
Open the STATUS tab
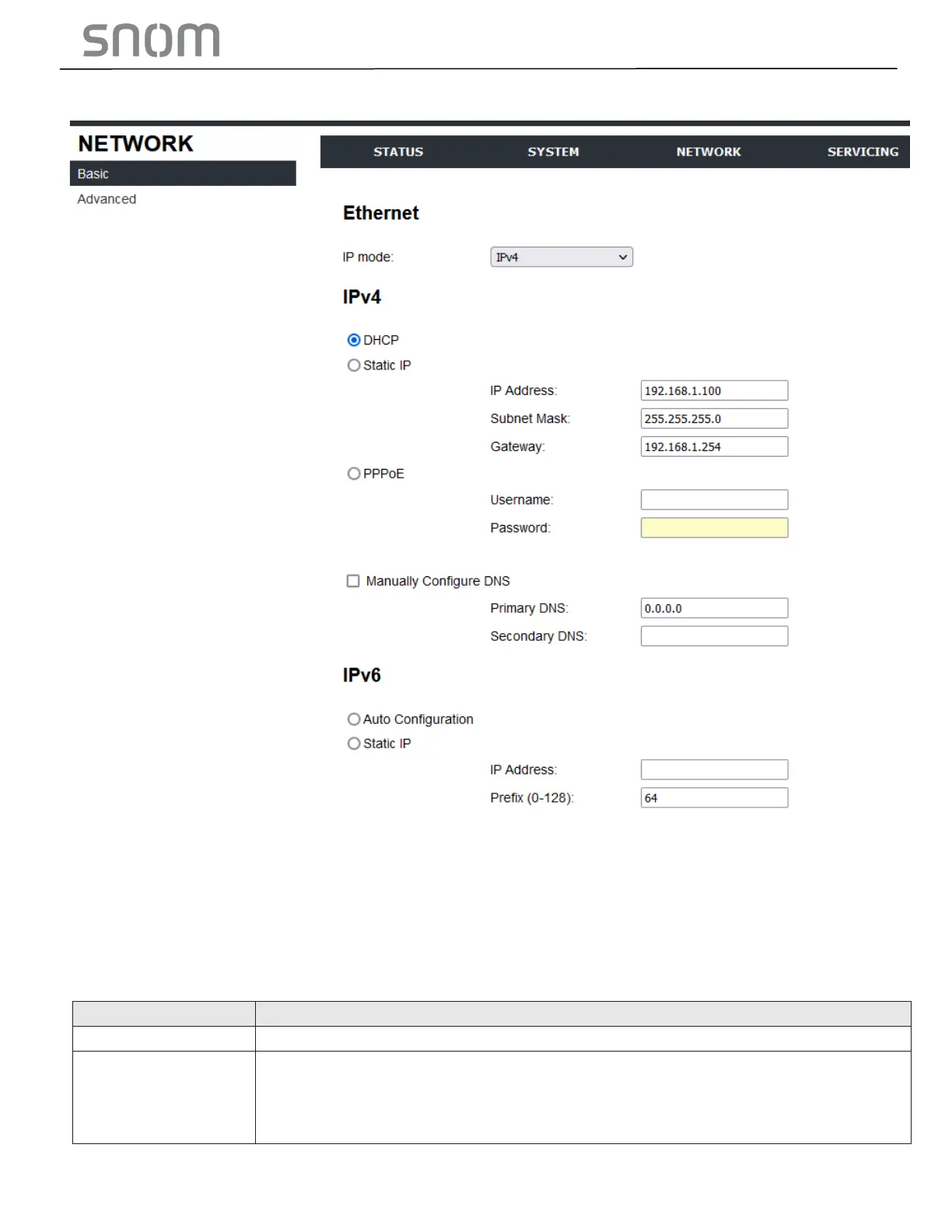click(397, 152)
